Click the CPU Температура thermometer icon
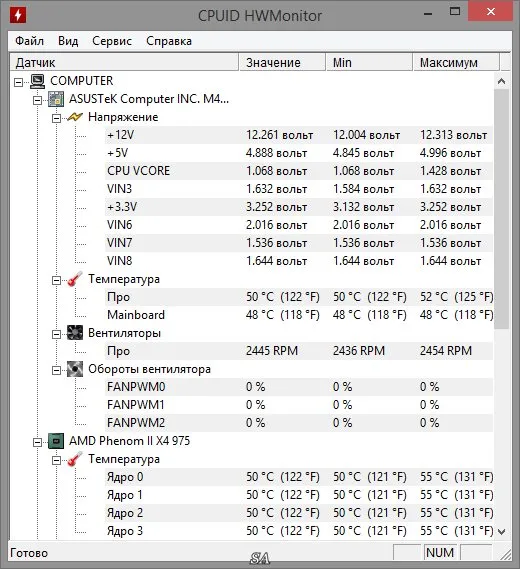Image resolution: width=520 pixels, height=569 pixels. tap(75, 459)
